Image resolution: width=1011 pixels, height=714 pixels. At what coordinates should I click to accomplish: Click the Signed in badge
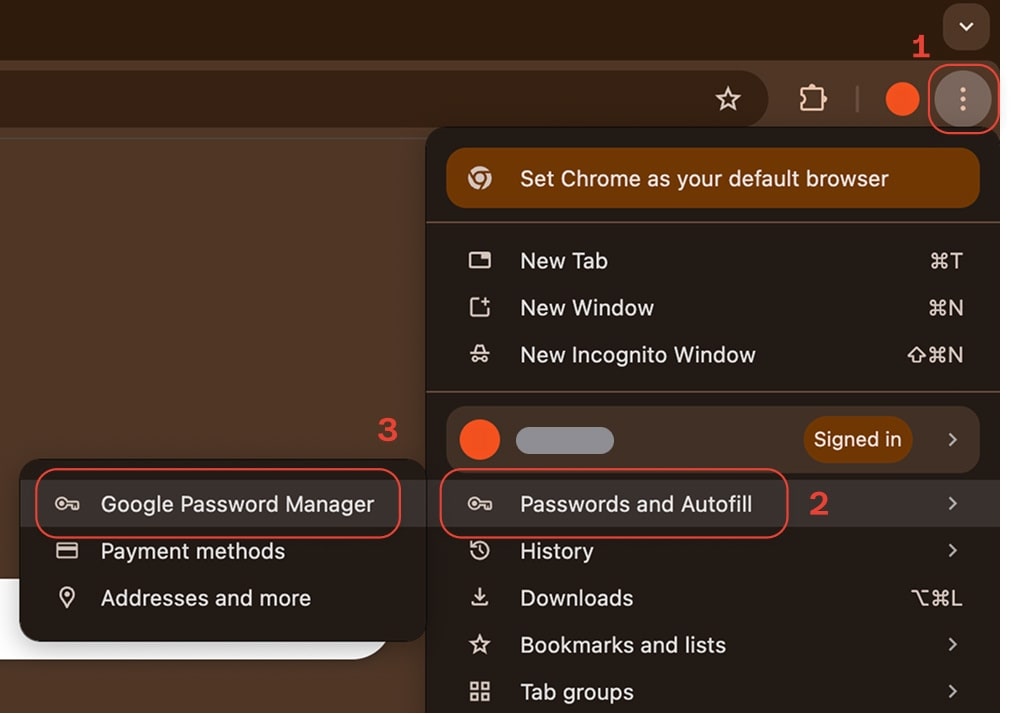click(857, 439)
